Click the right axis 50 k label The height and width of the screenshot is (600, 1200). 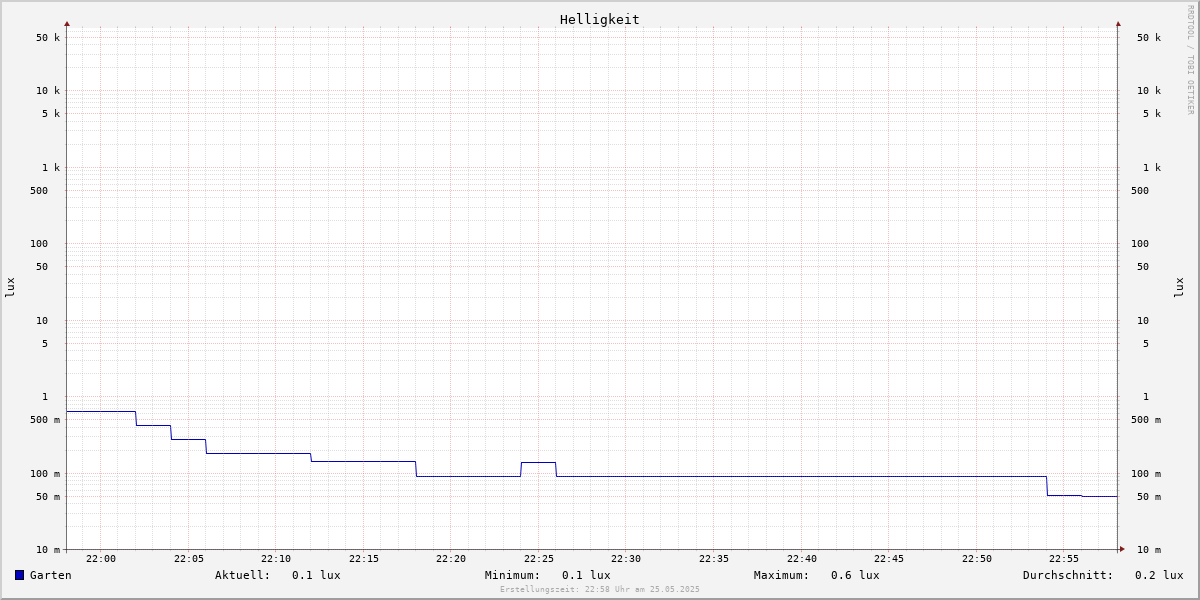coord(1149,38)
